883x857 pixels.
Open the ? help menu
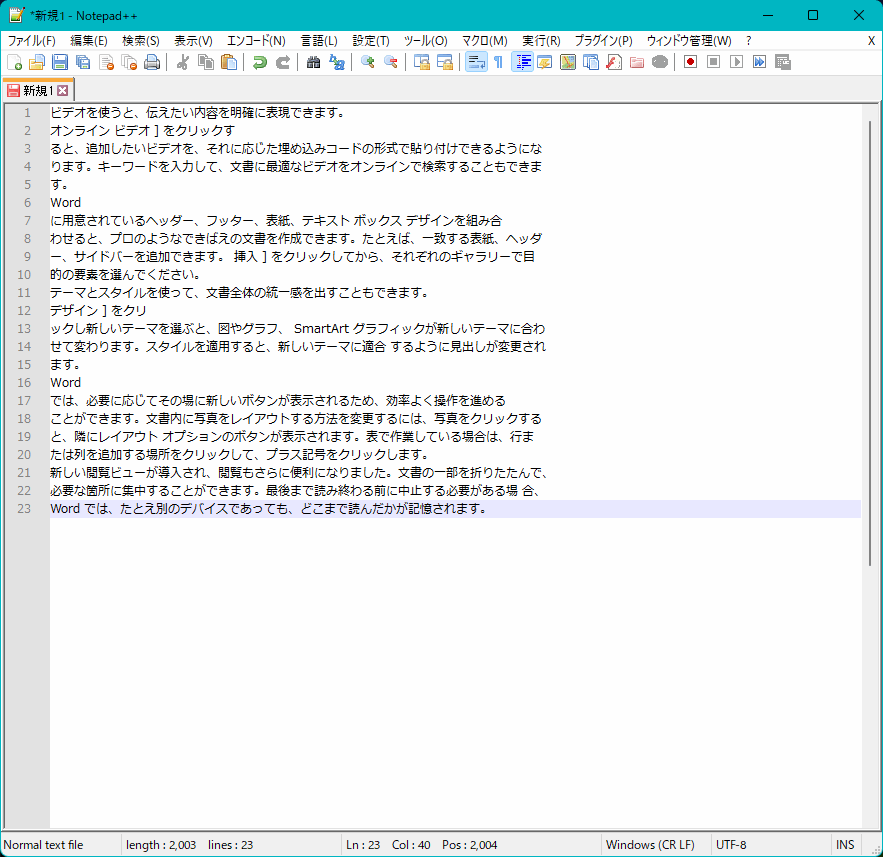point(748,41)
